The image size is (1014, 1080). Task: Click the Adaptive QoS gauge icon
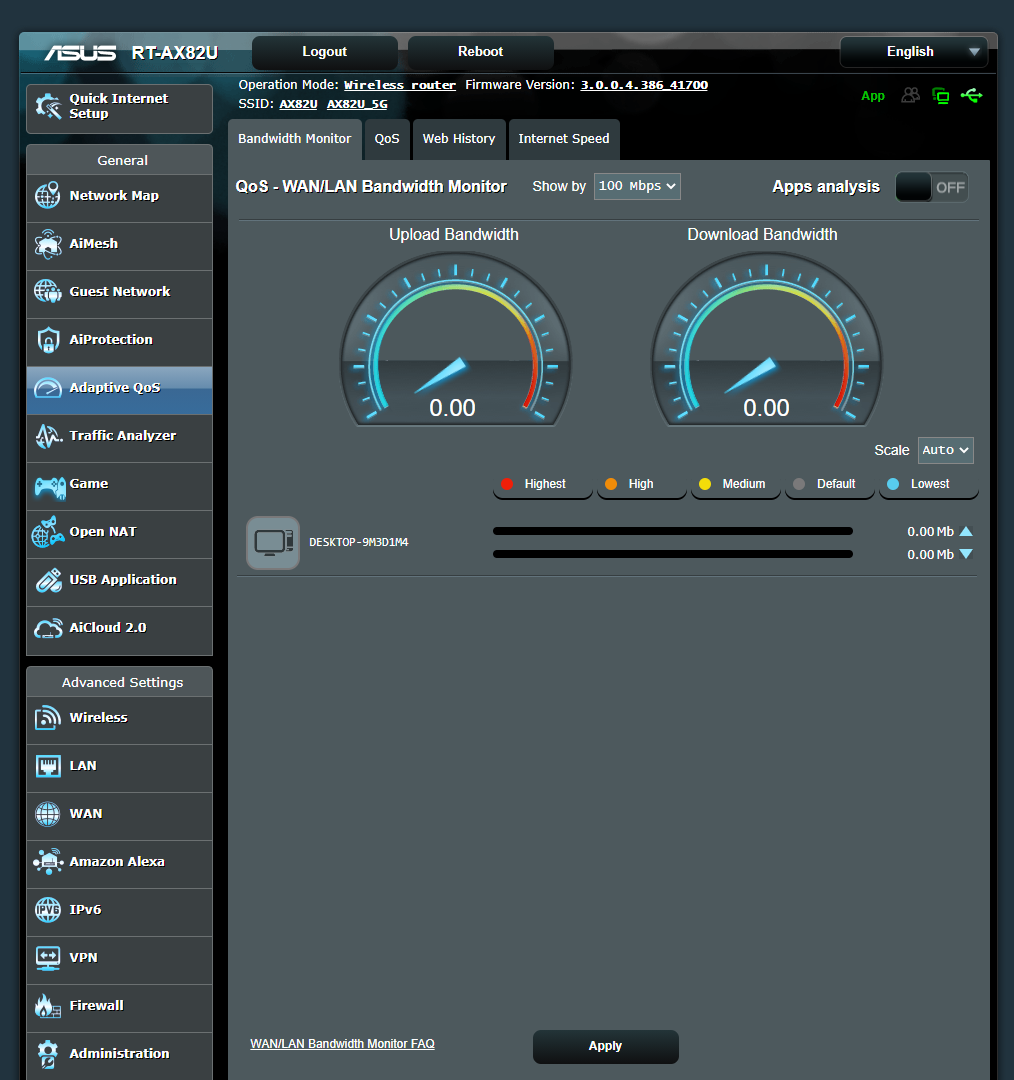(48, 388)
